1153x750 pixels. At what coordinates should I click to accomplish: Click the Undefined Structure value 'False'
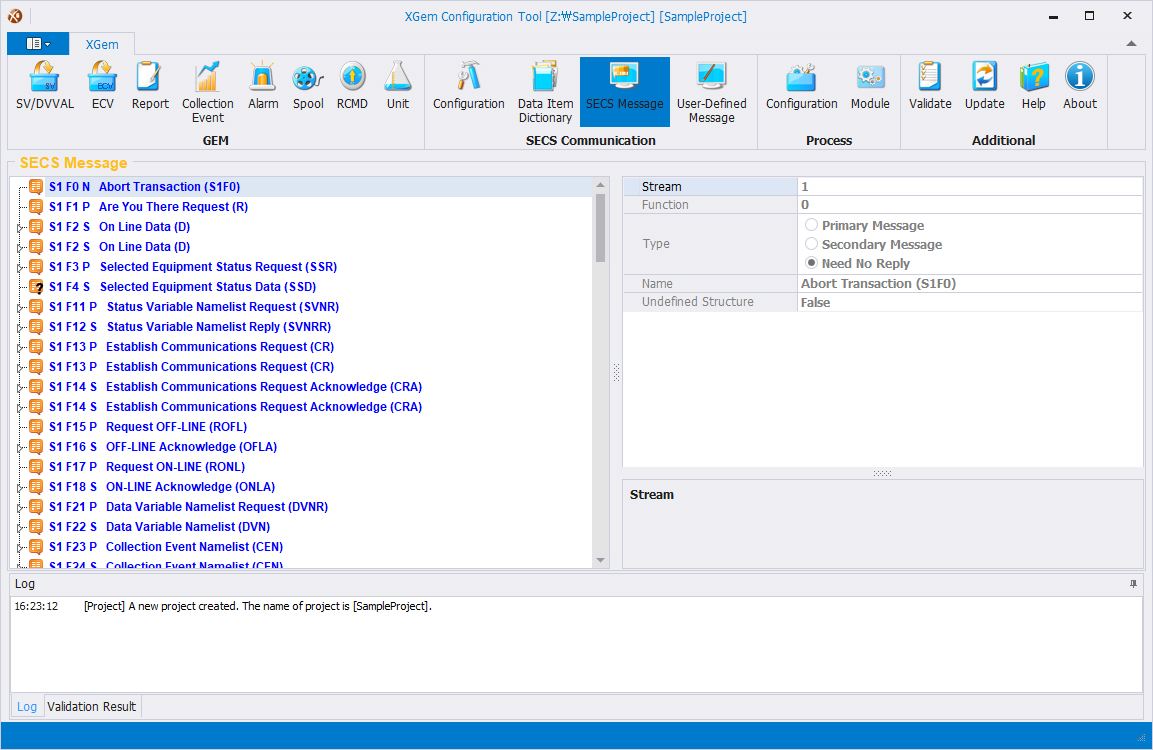pos(970,302)
